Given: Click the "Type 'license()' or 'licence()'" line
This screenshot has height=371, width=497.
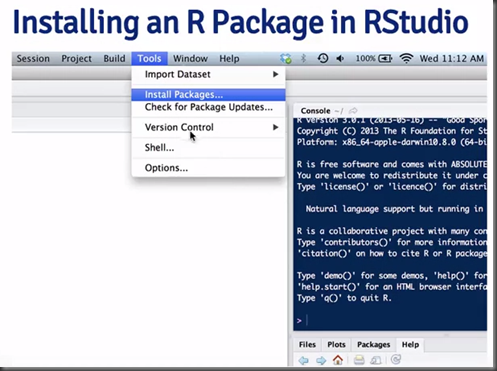Looking at the screenshot, I should (391, 187).
